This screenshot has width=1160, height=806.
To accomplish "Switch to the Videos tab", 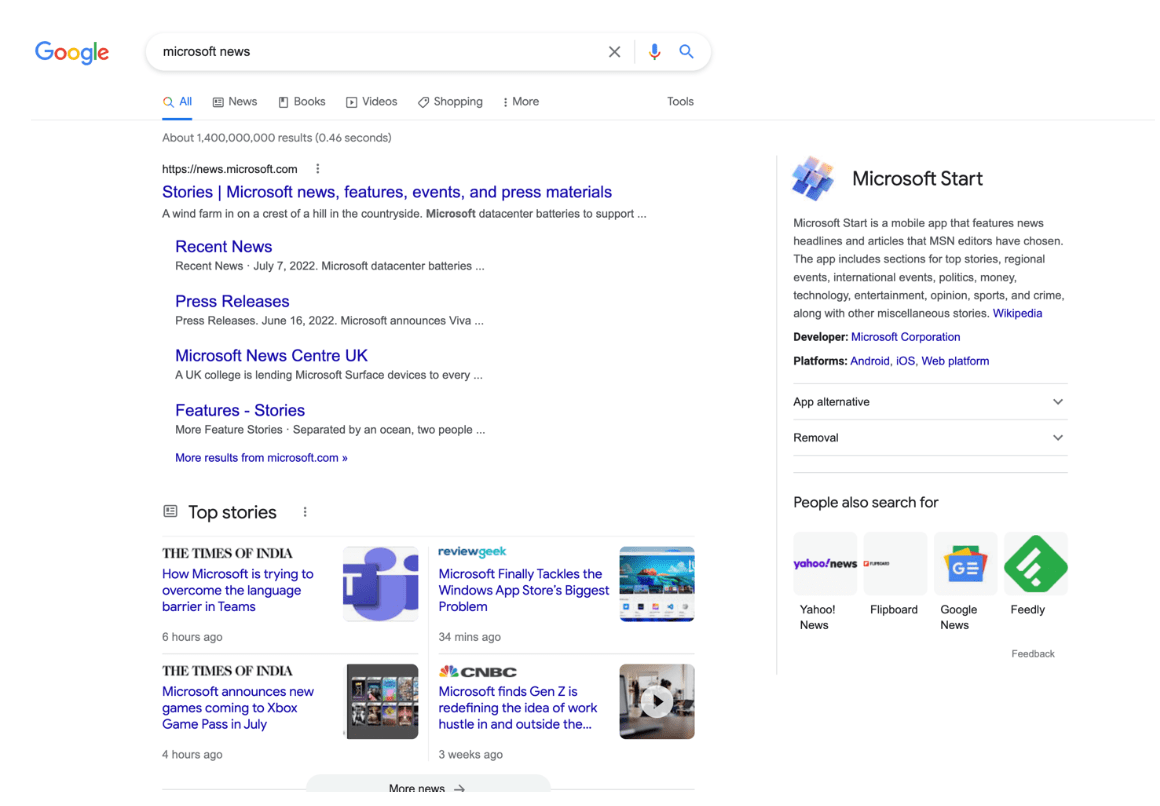I will 372,102.
